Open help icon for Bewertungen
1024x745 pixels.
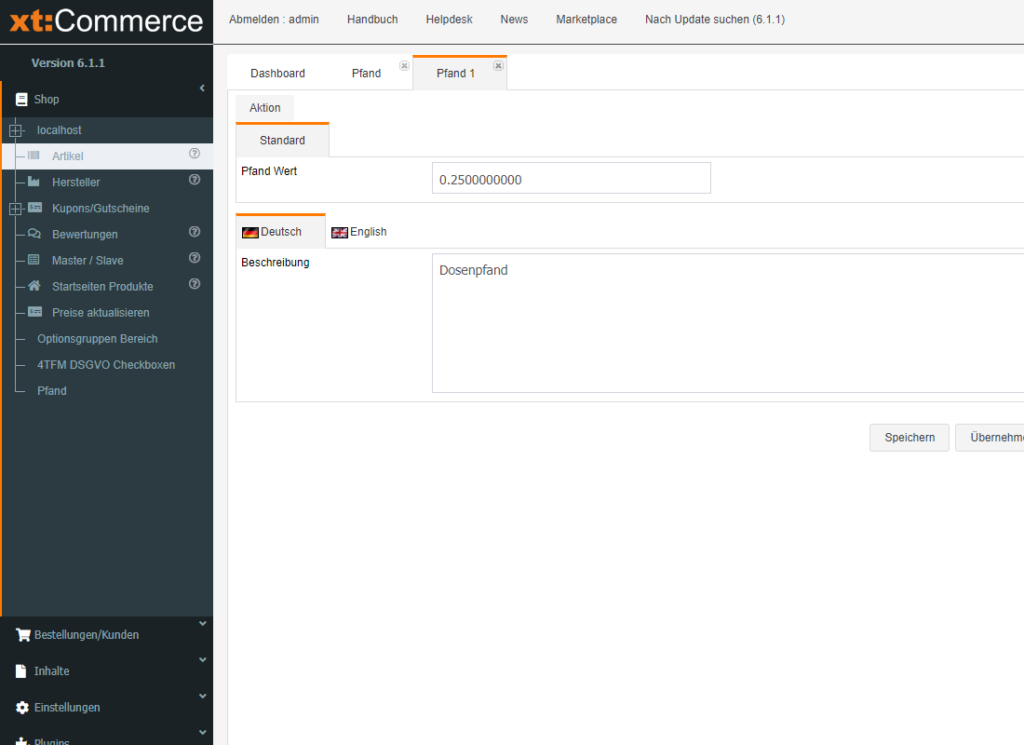[195, 232]
